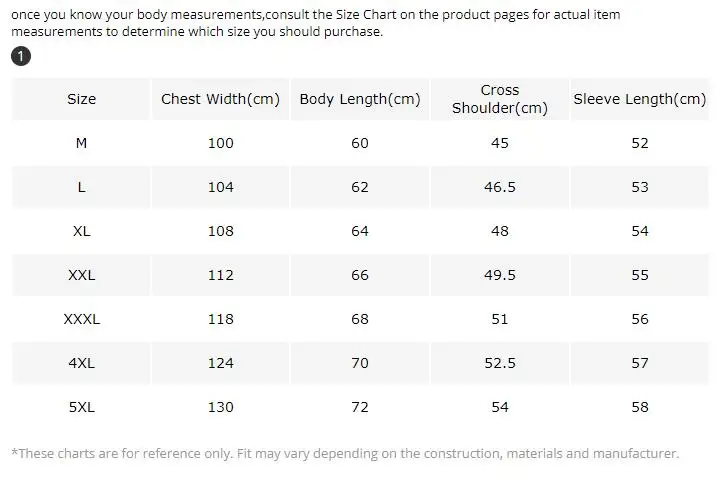
Task: Click the XXL size row label
Action: (x=81, y=275)
